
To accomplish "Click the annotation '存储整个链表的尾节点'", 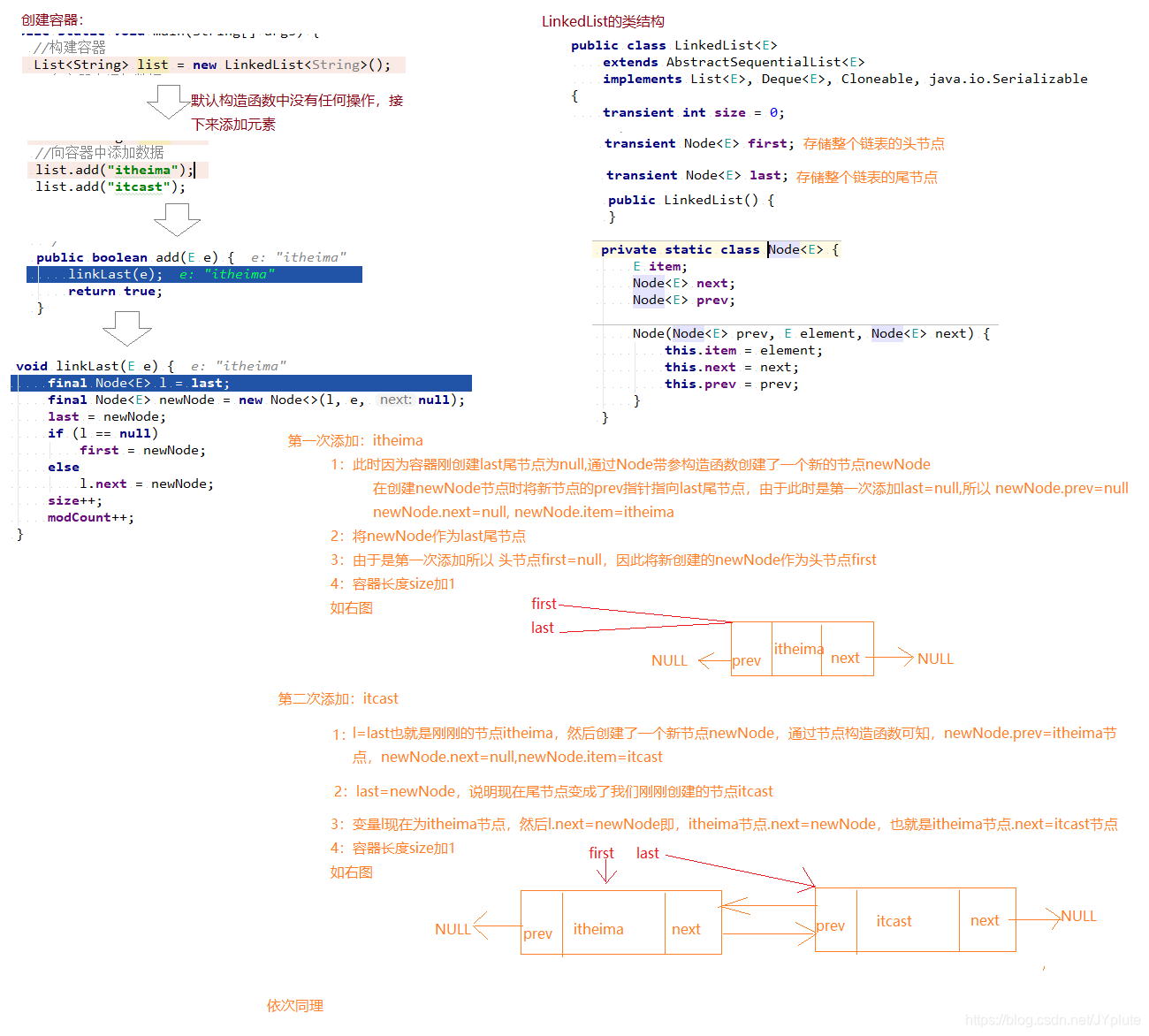I will click(867, 177).
